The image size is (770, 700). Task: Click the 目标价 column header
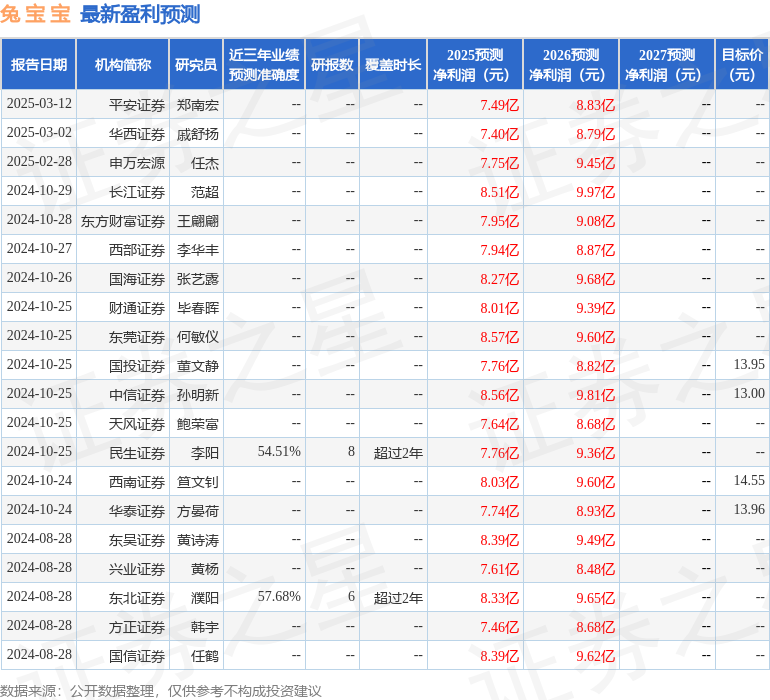[x=742, y=65]
